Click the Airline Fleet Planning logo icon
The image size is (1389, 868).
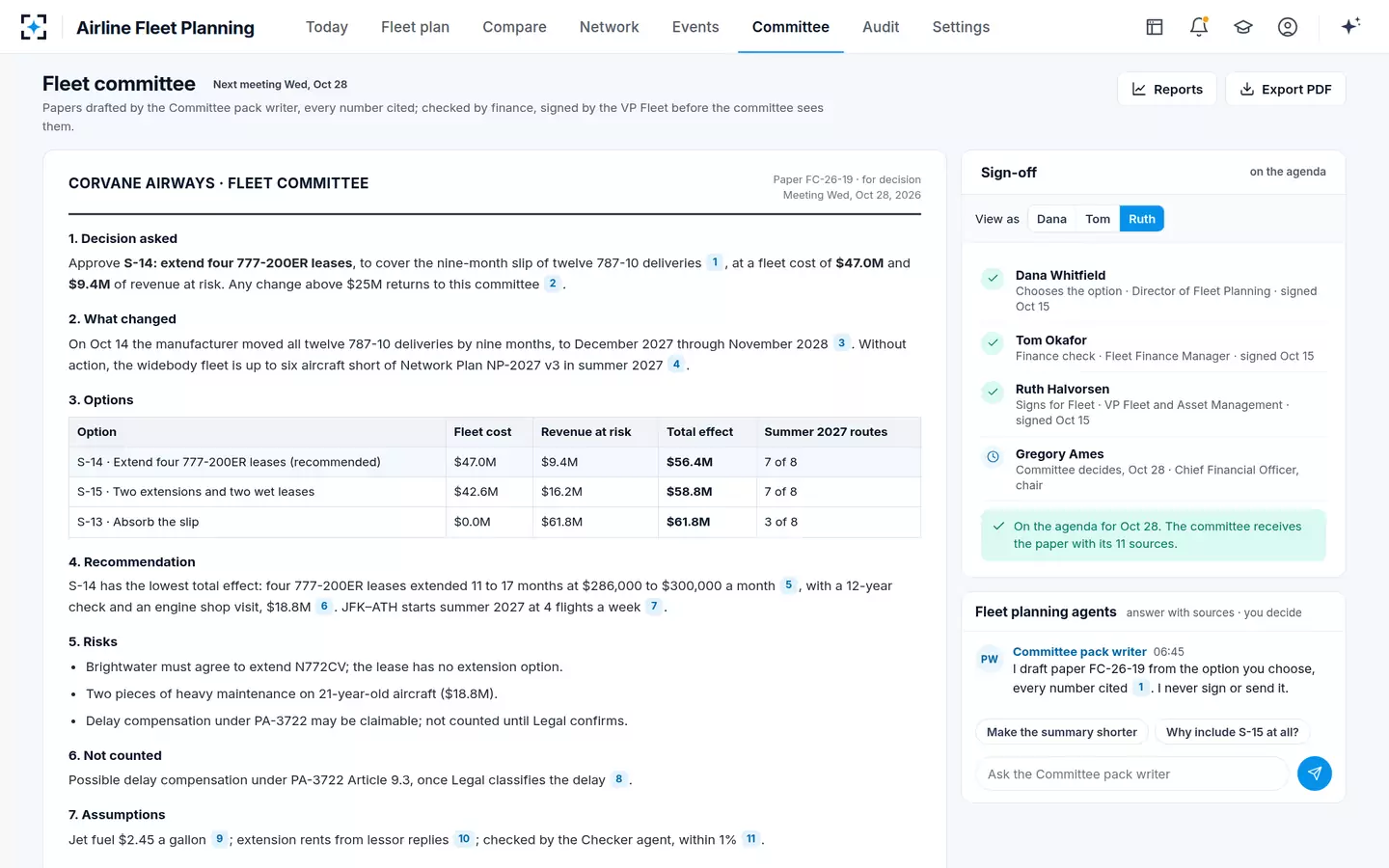coord(34,27)
